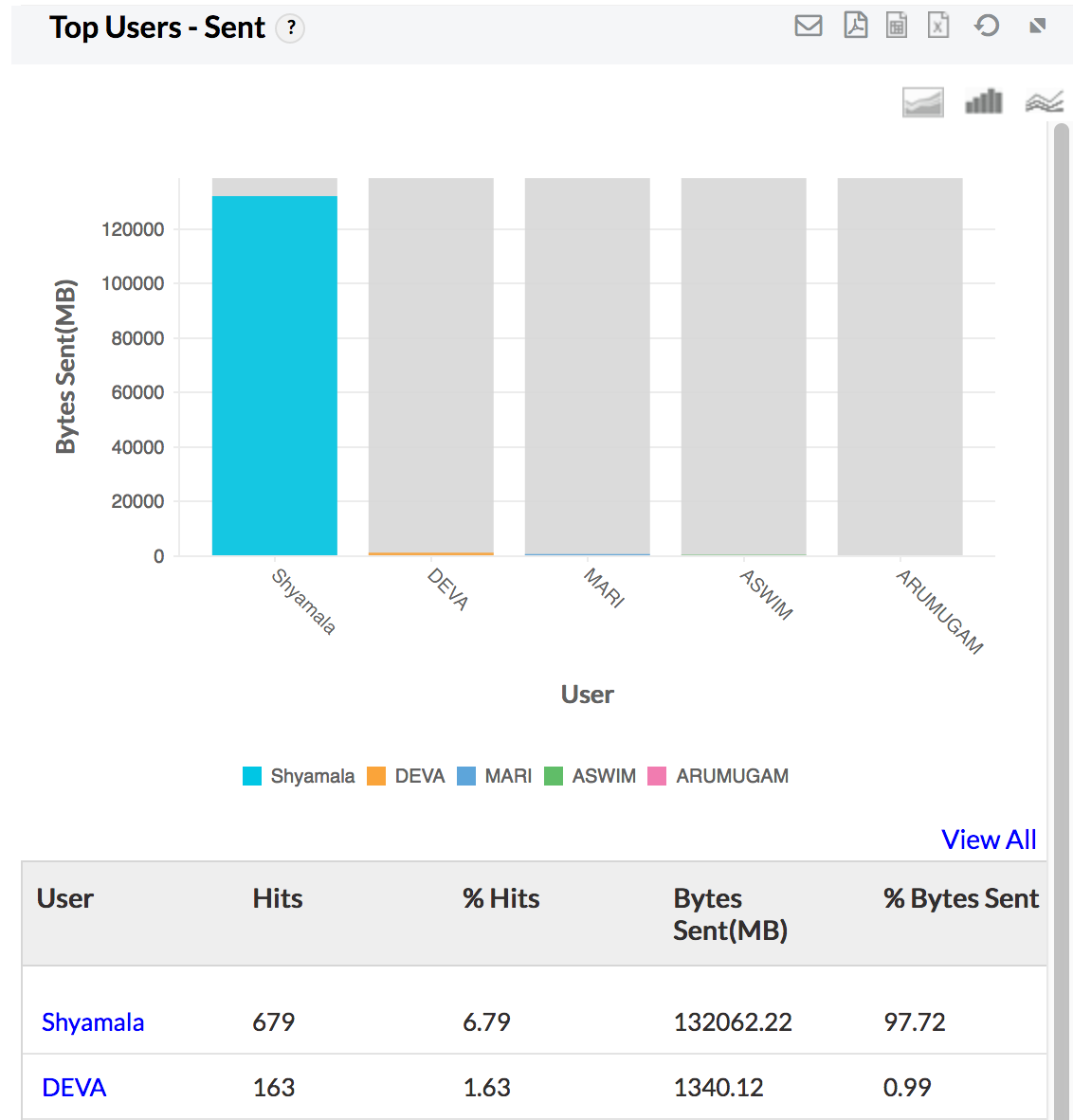
Task: Email the Top Users report
Action: (x=808, y=26)
